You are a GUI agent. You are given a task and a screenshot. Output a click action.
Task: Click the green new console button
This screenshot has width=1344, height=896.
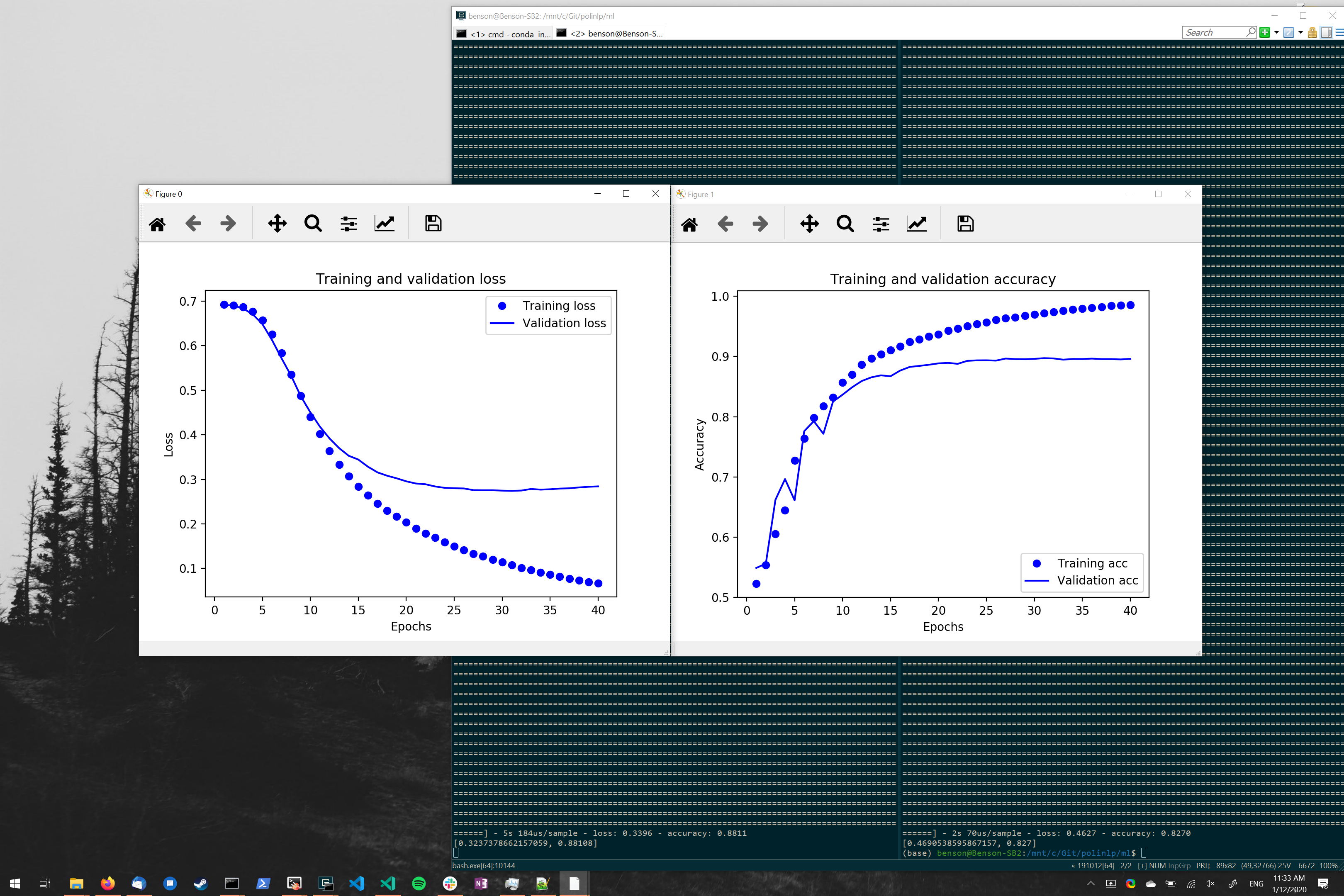(x=1265, y=33)
